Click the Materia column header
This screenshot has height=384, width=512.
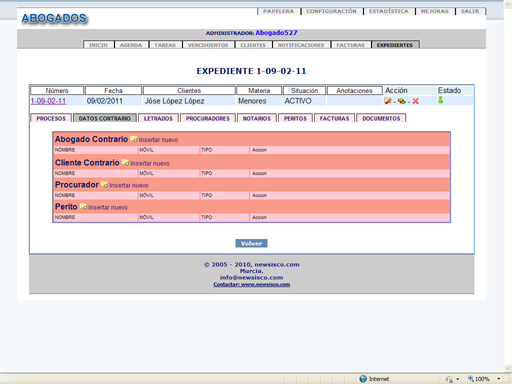[x=259, y=91]
